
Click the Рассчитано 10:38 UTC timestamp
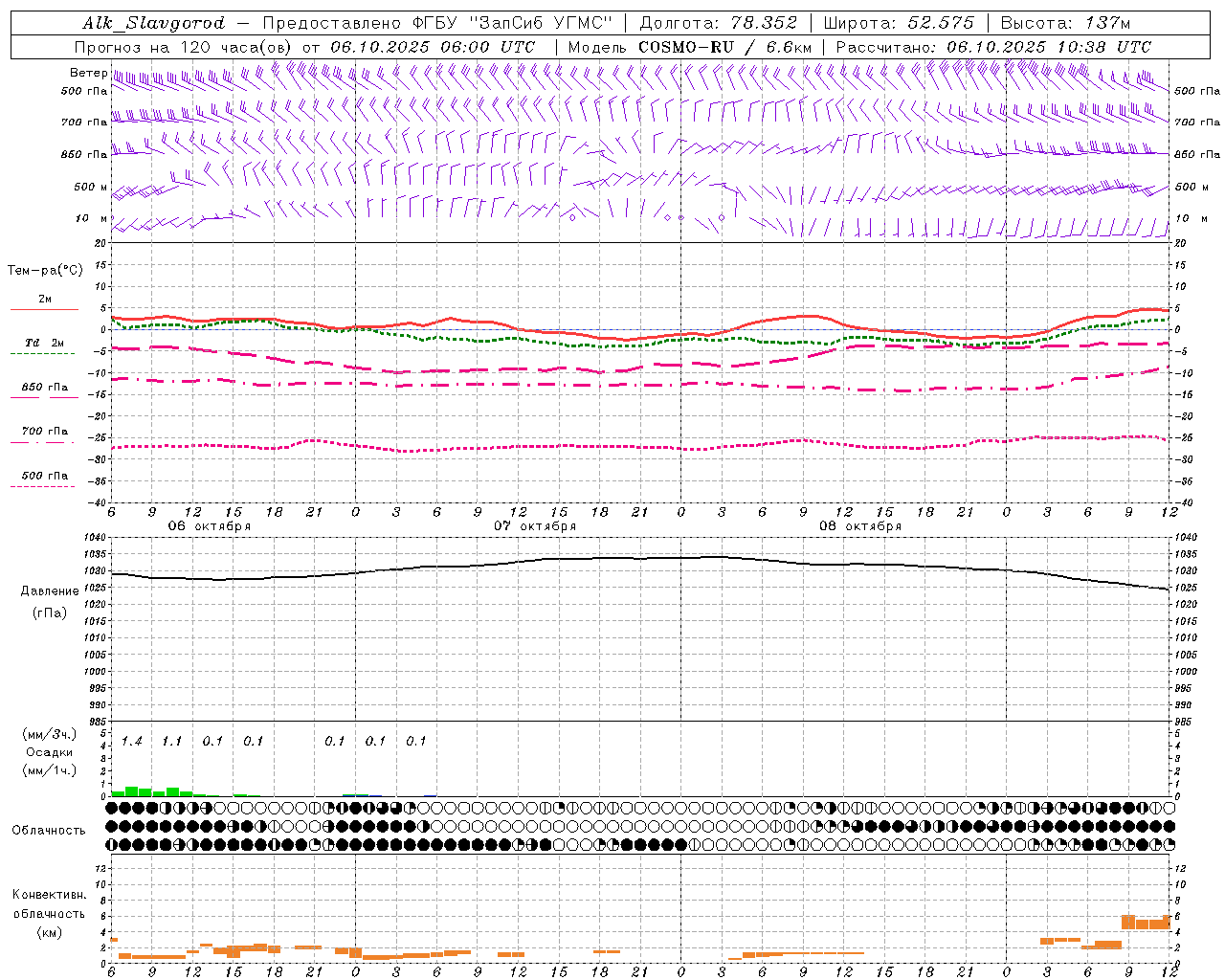(x=993, y=47)
